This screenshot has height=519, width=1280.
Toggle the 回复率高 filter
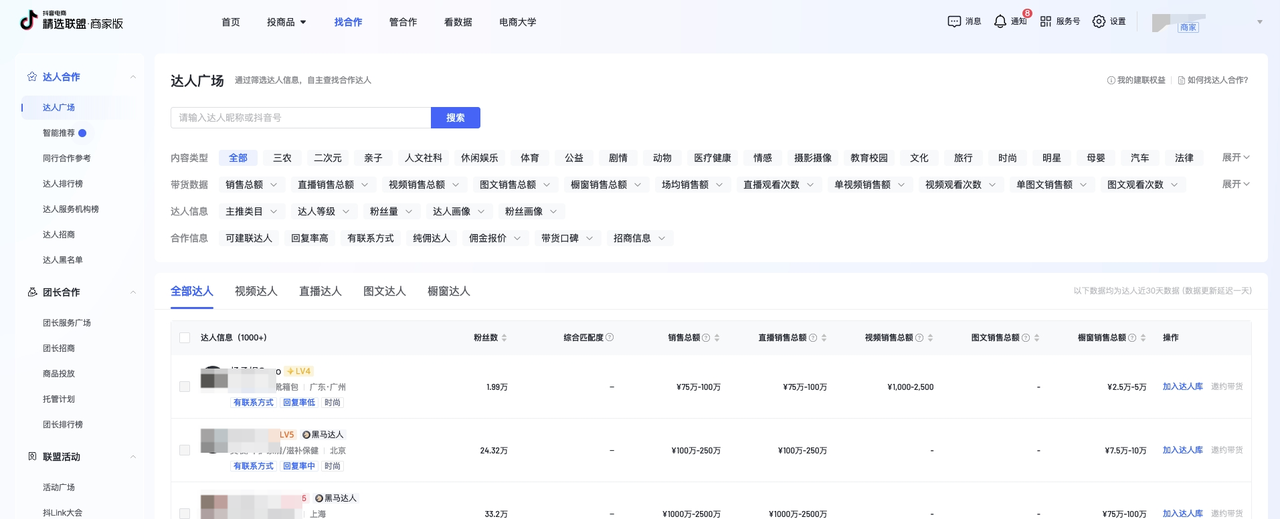[309, 238]
